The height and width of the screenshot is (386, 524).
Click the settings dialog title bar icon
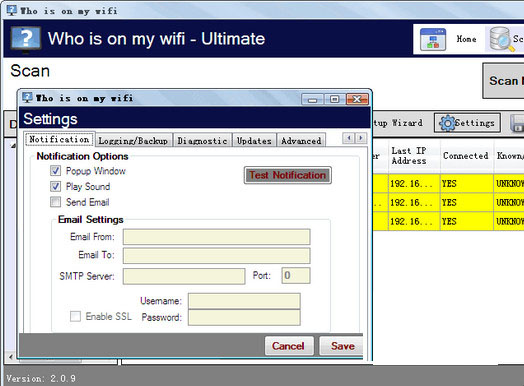tap(27, 98)
